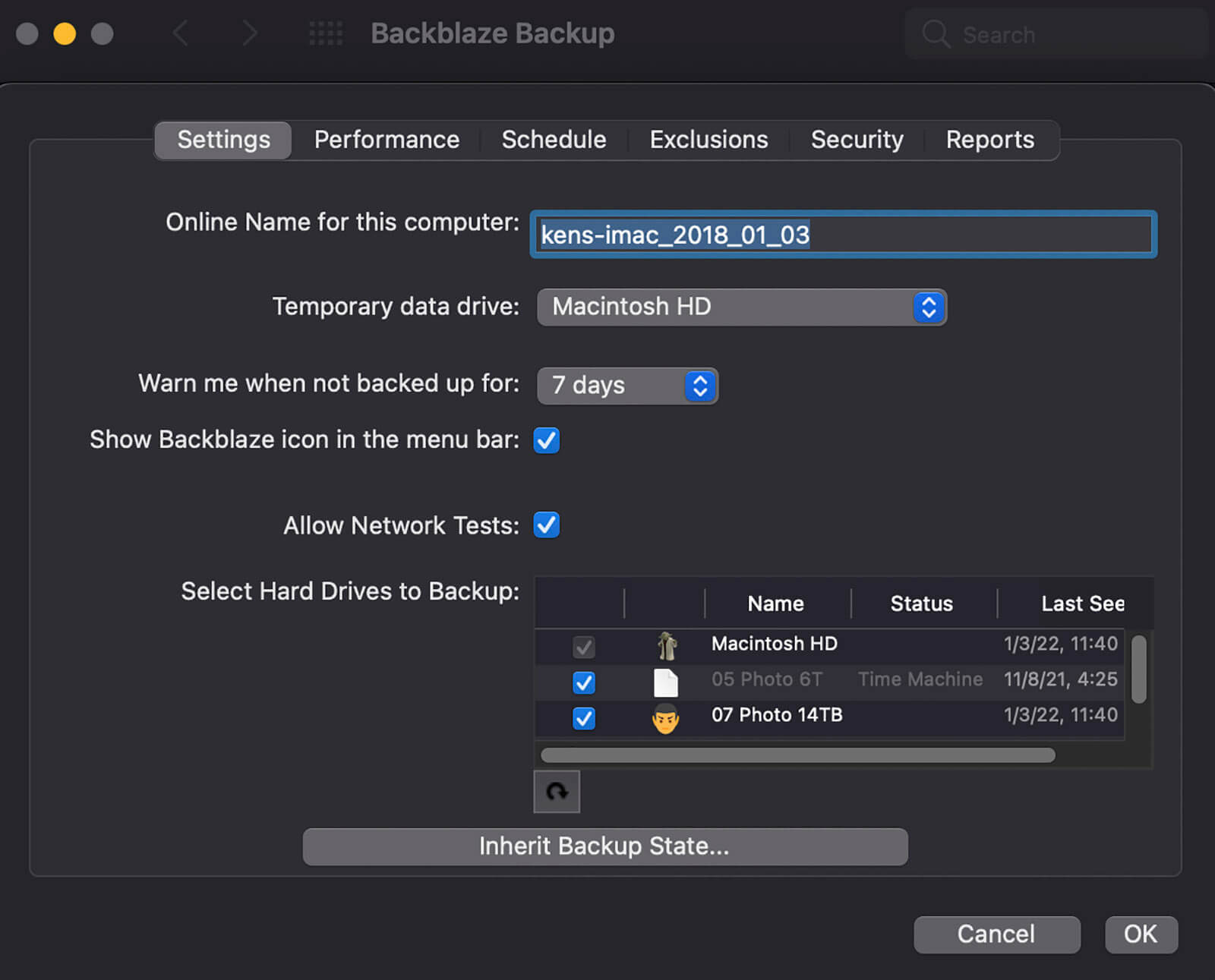
Task: Click the OK button
Action: (x=1141, y=934)
